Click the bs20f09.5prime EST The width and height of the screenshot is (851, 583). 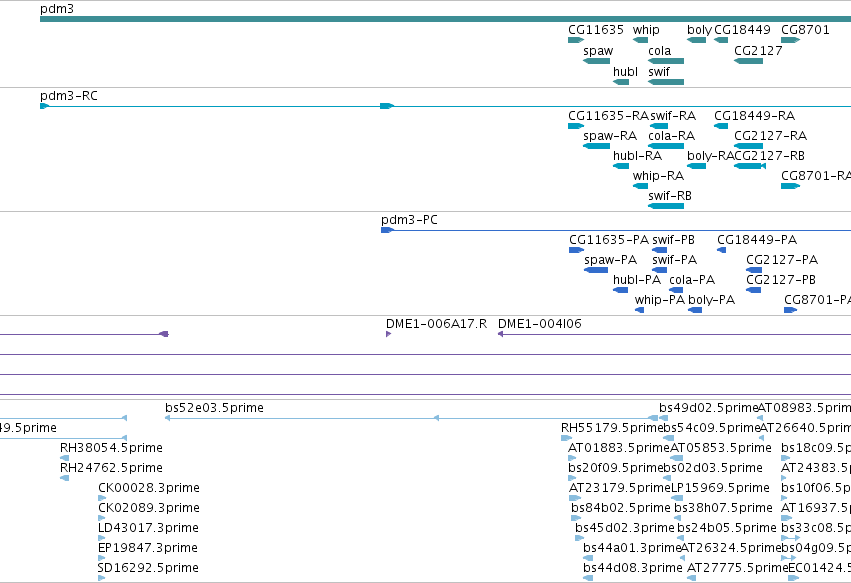point(573,478)
